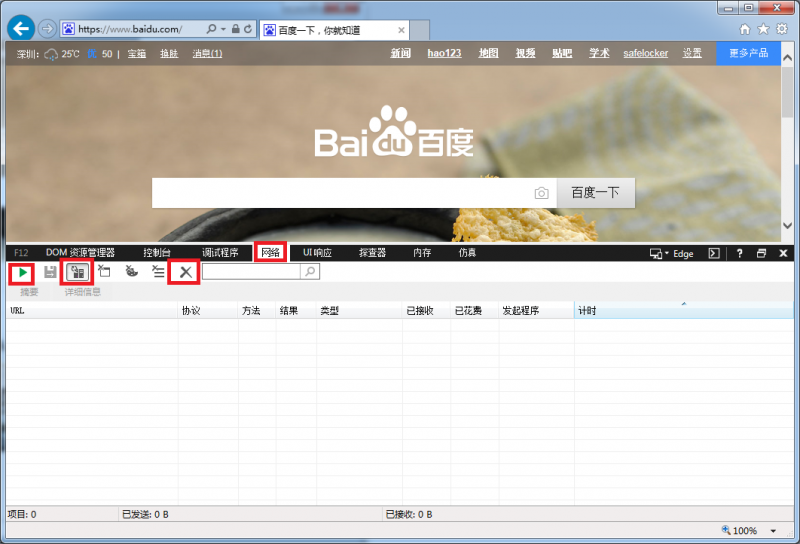
Task: Click the security lock icon in address bar
Action: point(236,29)
